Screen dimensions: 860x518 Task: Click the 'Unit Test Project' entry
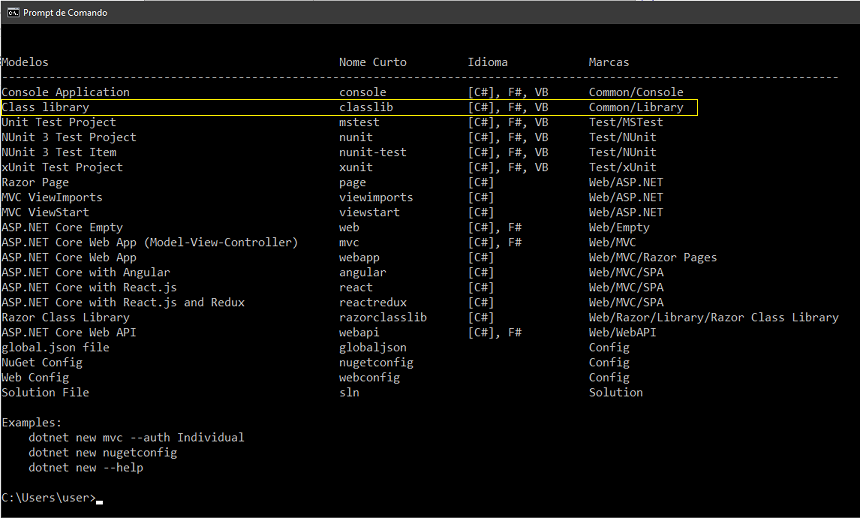[x=59, y=122]
